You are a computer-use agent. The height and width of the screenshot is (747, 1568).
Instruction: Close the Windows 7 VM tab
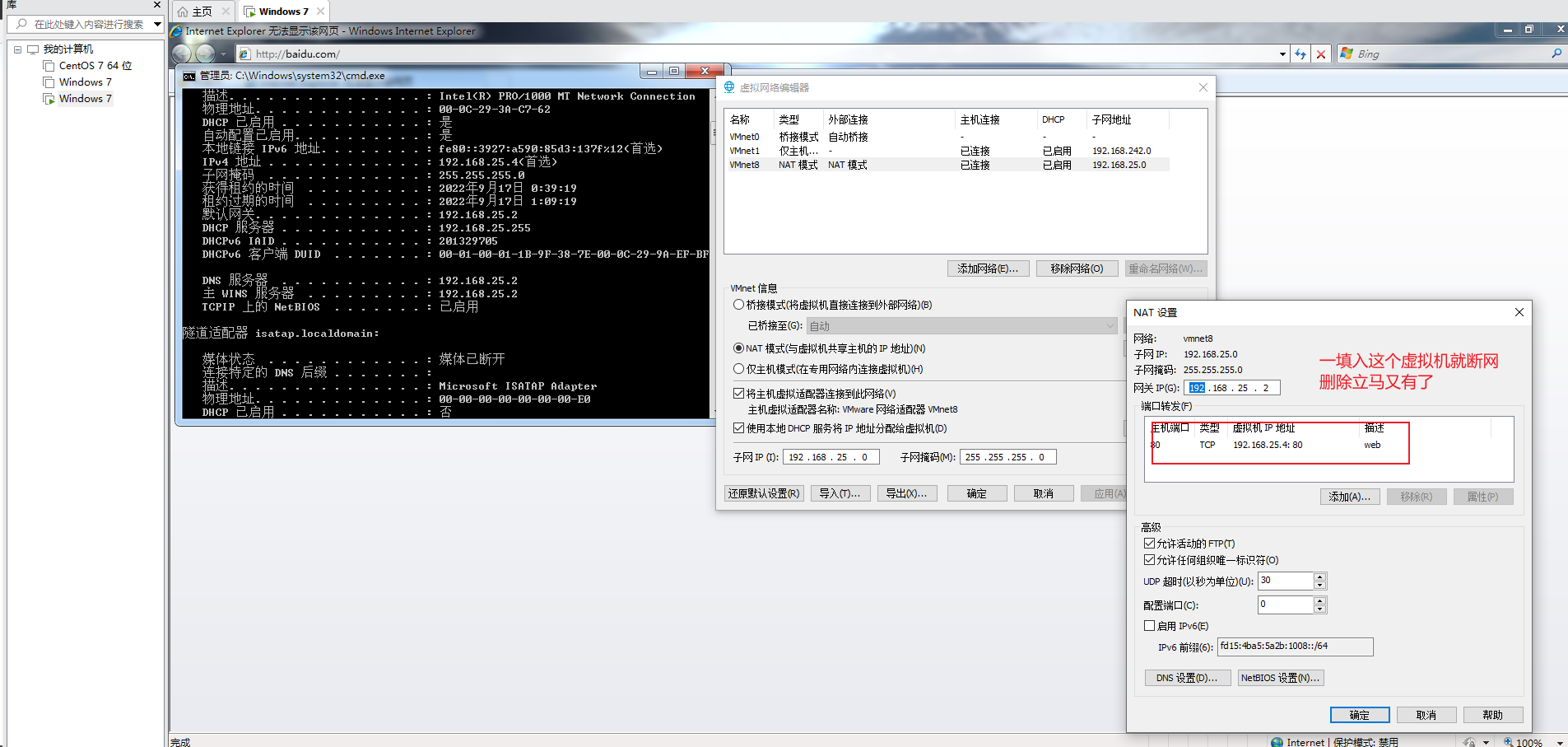(x=320, y=12)
